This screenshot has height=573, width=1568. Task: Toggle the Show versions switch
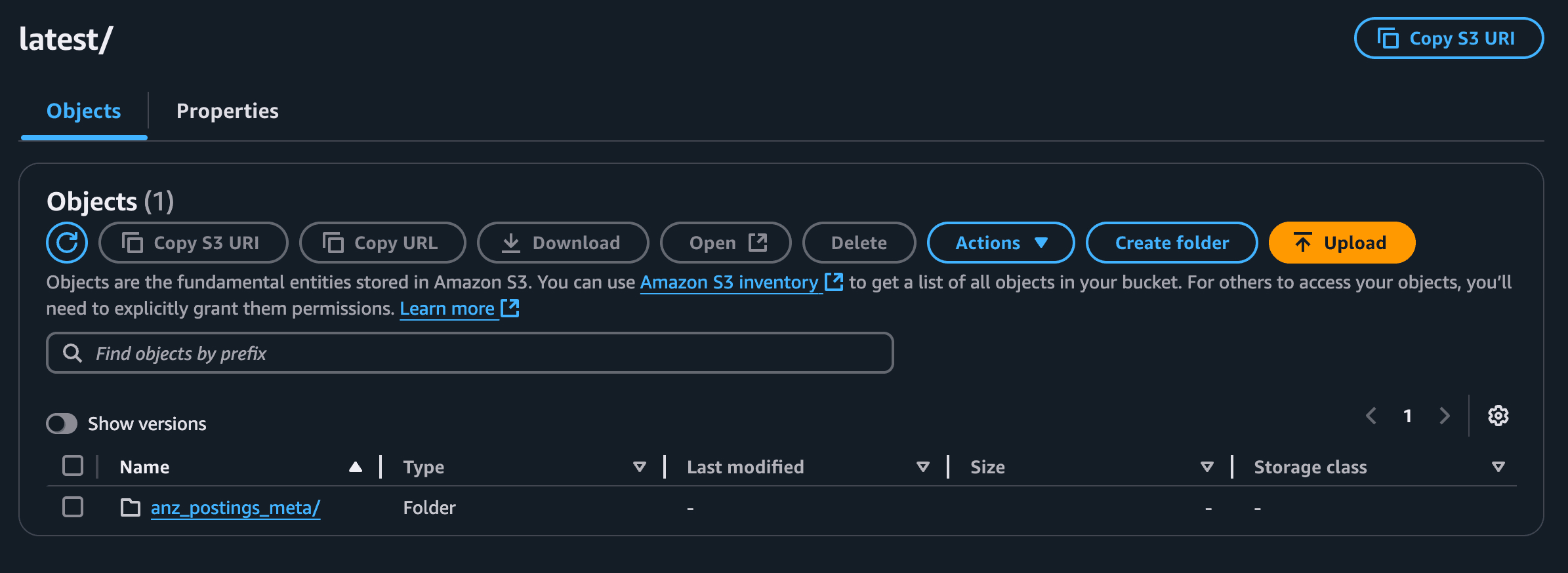(62, 424)
